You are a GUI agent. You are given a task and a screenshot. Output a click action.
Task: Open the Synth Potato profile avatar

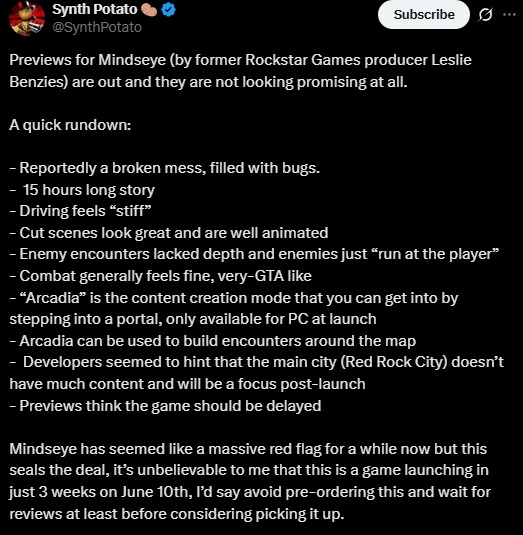(x=27, y=18)
